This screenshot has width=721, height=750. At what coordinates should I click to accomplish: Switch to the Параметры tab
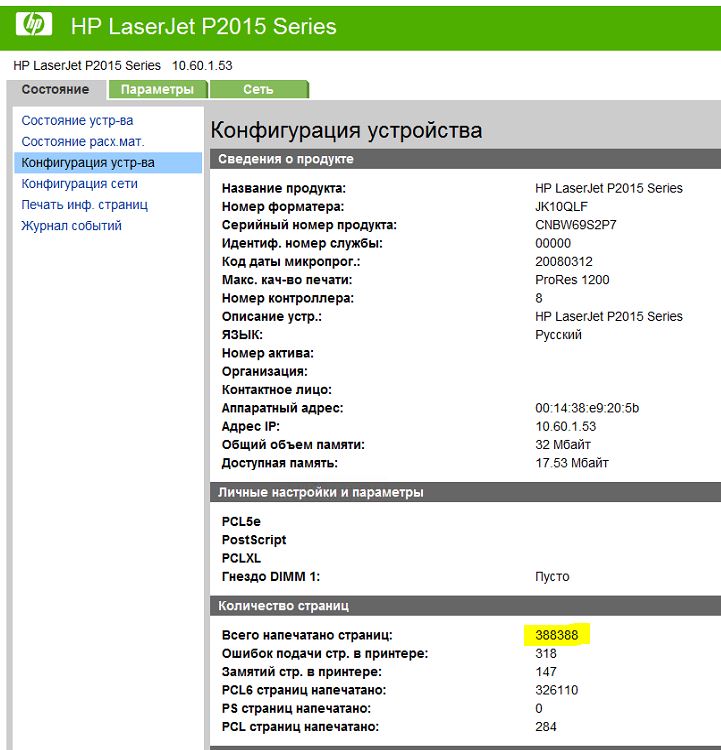pos(157,89)
